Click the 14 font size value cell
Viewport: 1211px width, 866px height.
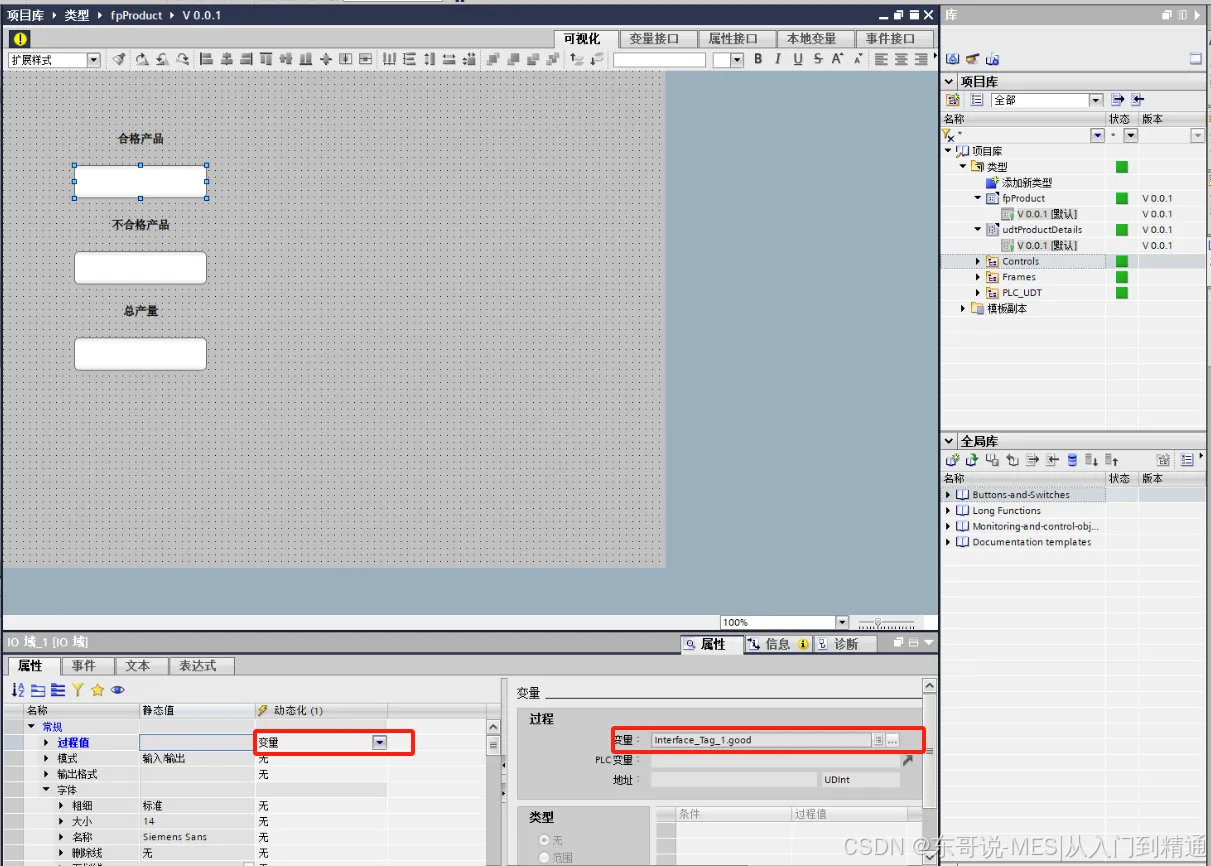point(197,821)
